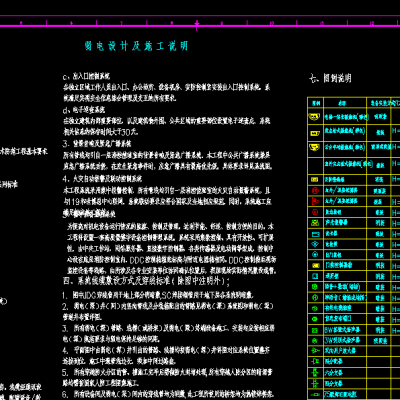Select the first yellow camera symbol in legend
The height and width of the screenshot is (400, 400).
pos(315,117)
